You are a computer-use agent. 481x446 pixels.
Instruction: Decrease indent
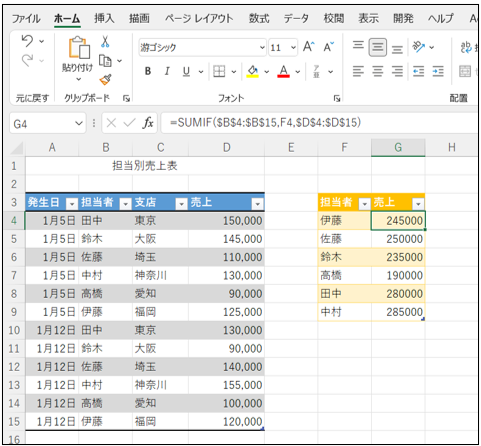coord(418,71)
